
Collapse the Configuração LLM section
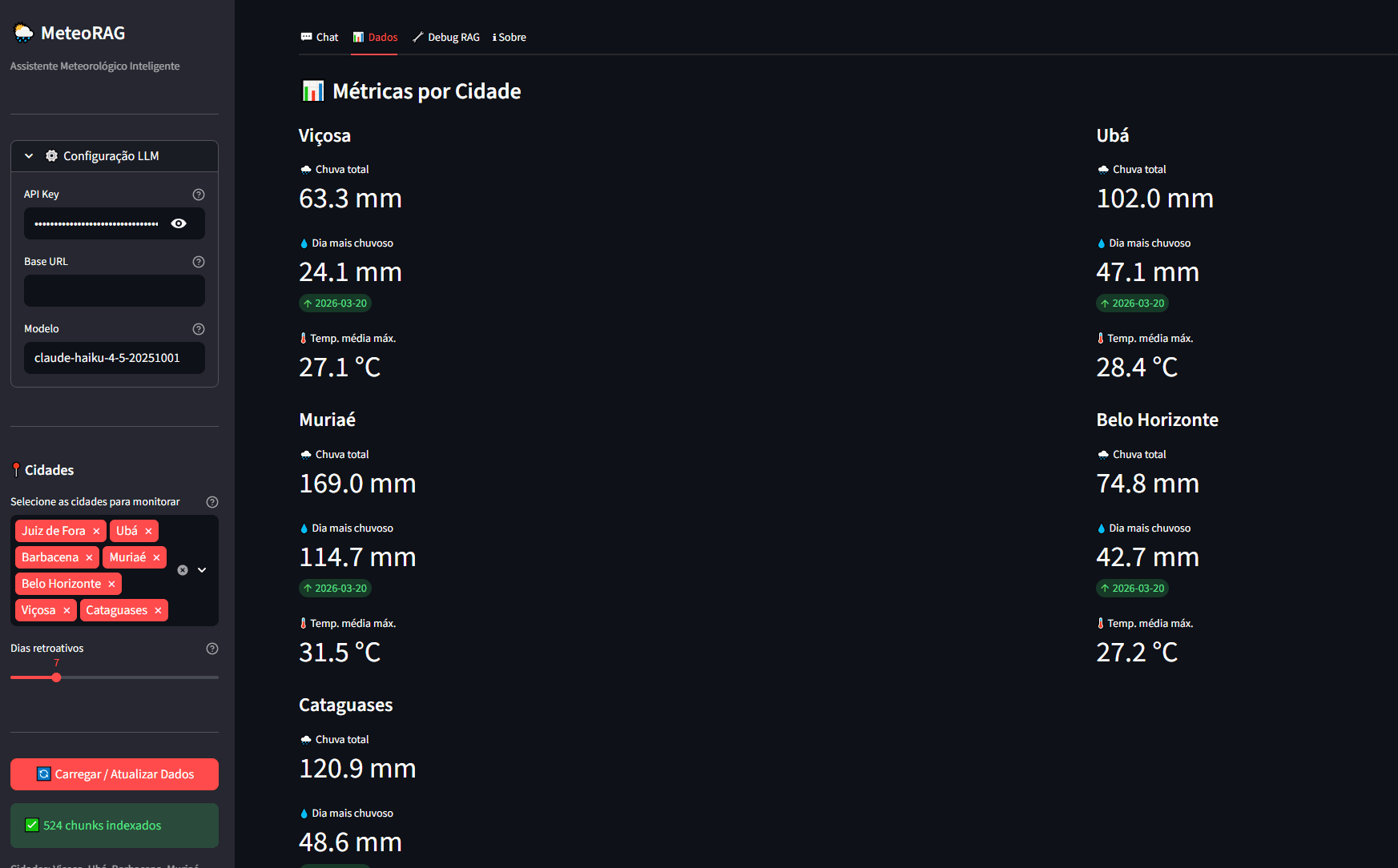[x=29, y=156]
